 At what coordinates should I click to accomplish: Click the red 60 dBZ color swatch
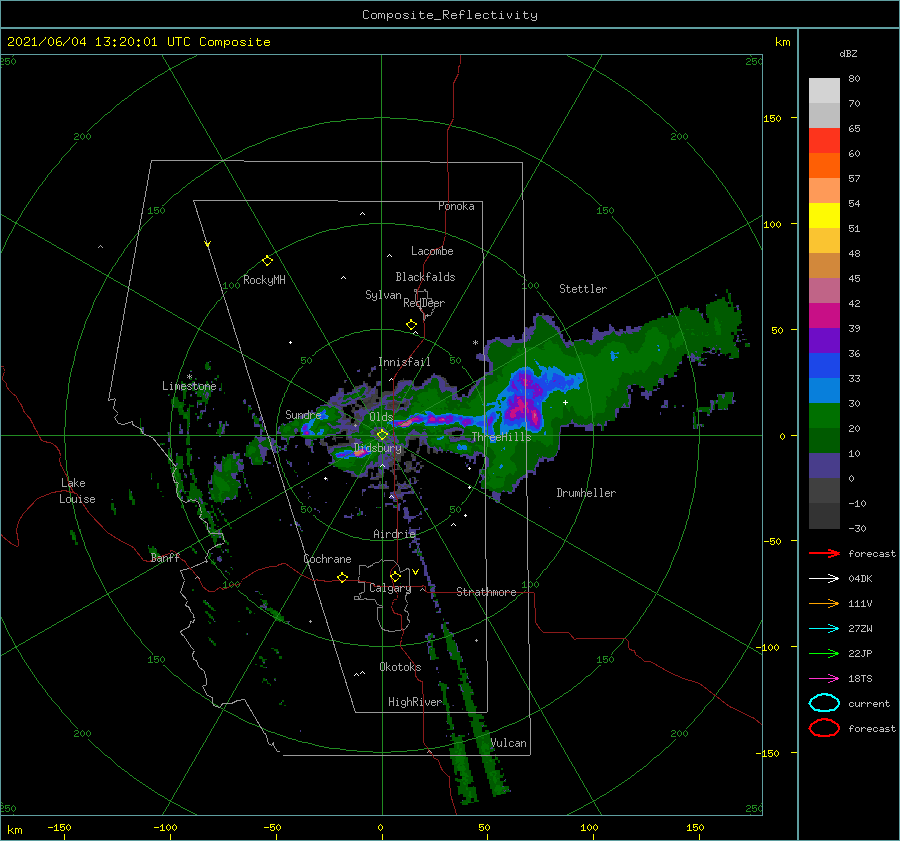824,141
